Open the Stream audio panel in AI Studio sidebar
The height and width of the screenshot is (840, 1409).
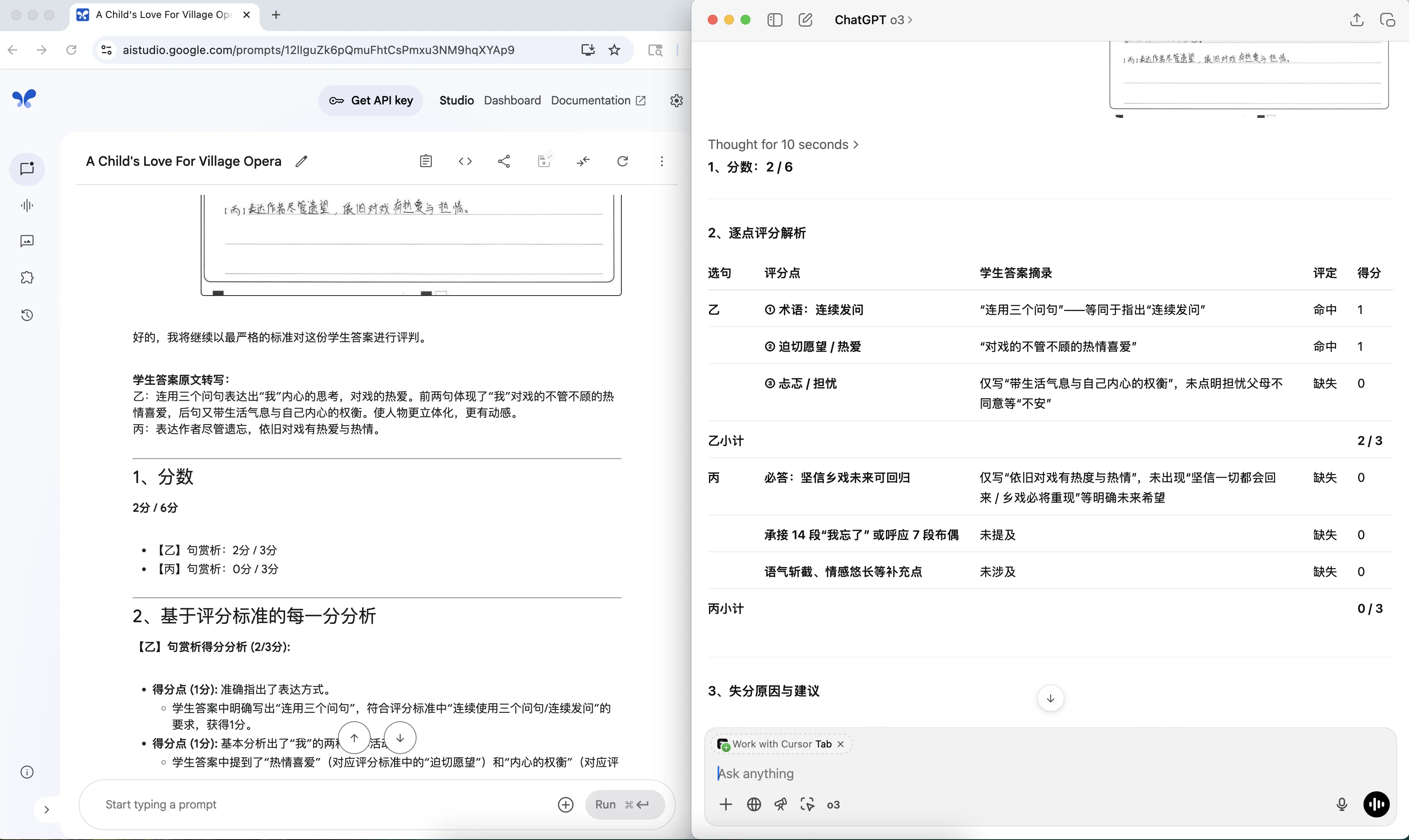[x=27, y=205]
